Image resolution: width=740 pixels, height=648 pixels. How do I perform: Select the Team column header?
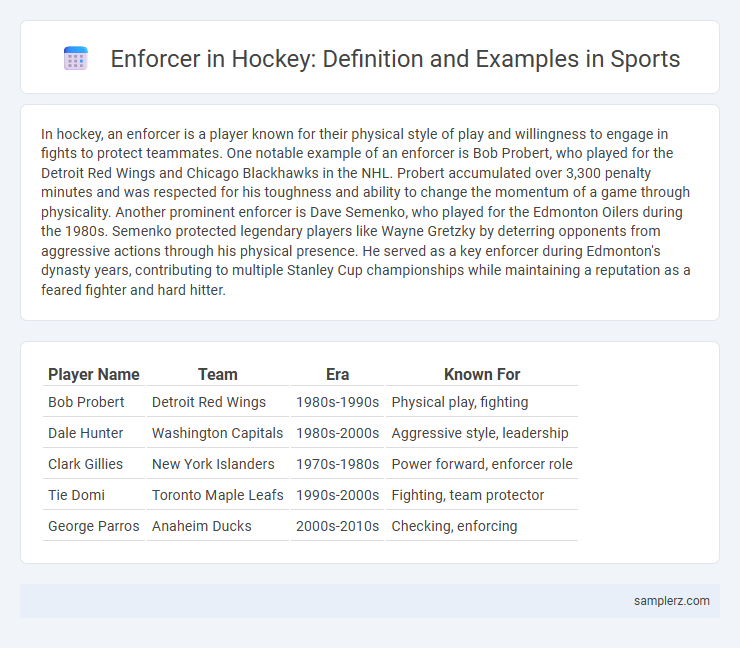tap(218, 374)
